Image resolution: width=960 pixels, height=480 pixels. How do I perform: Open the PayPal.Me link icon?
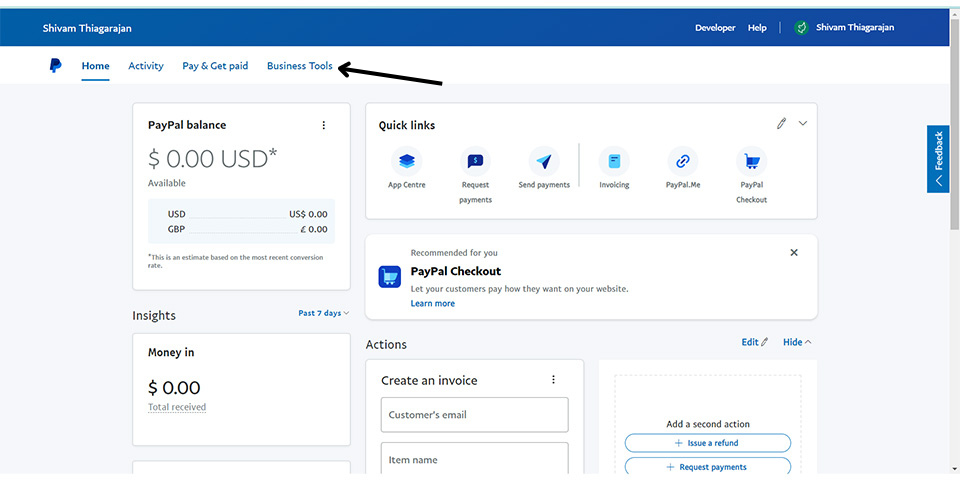682,160
